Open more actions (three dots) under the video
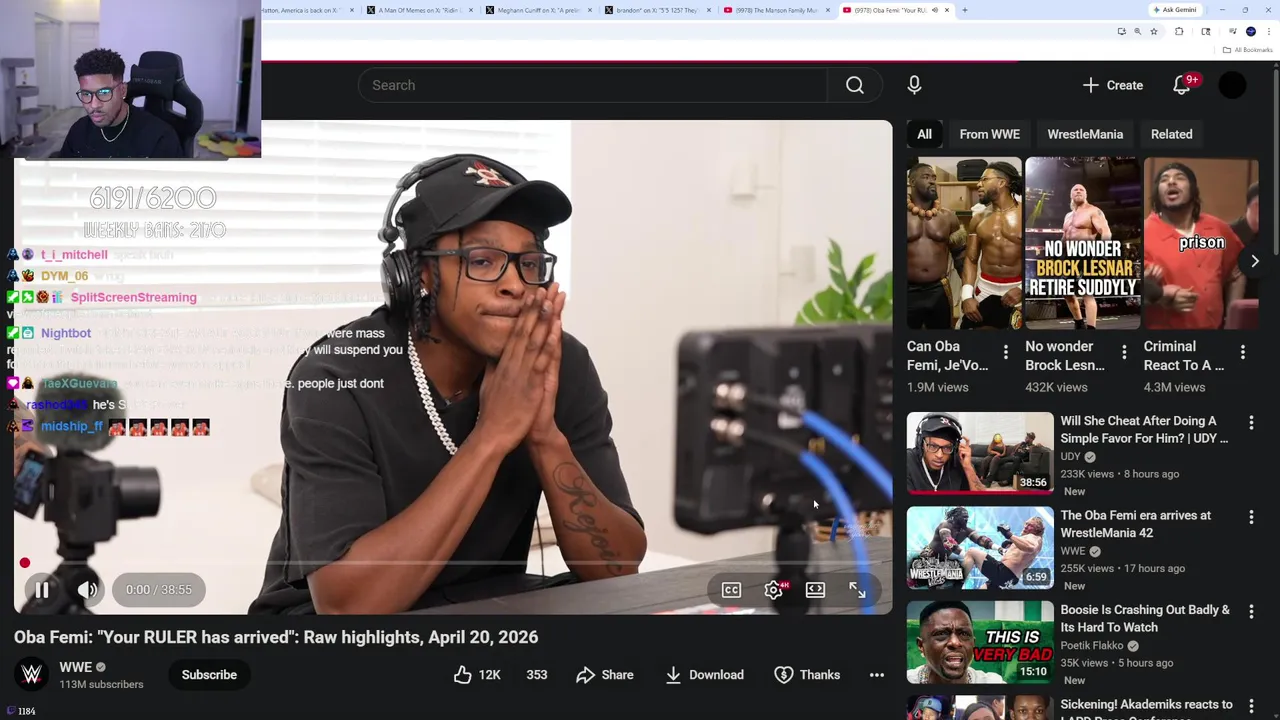This screenshot has height=720, width=1280. 877,675
